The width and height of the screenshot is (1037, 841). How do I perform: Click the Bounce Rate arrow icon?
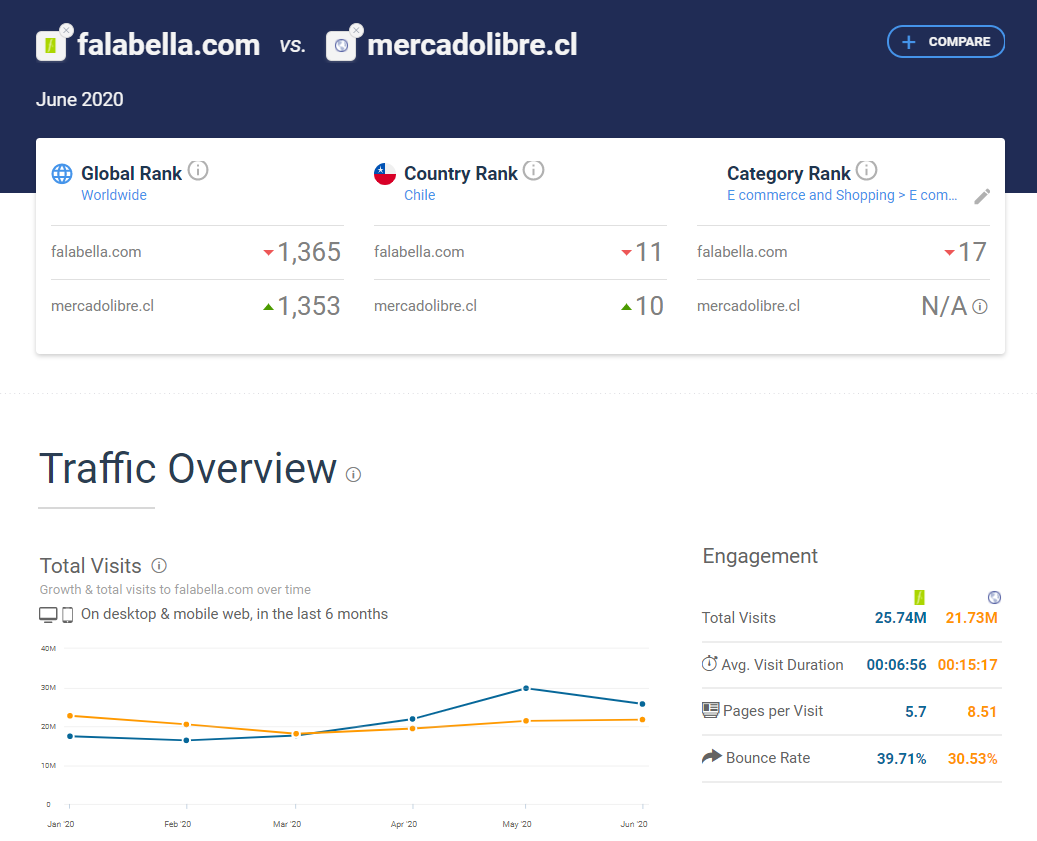click(x=711, y=757)
